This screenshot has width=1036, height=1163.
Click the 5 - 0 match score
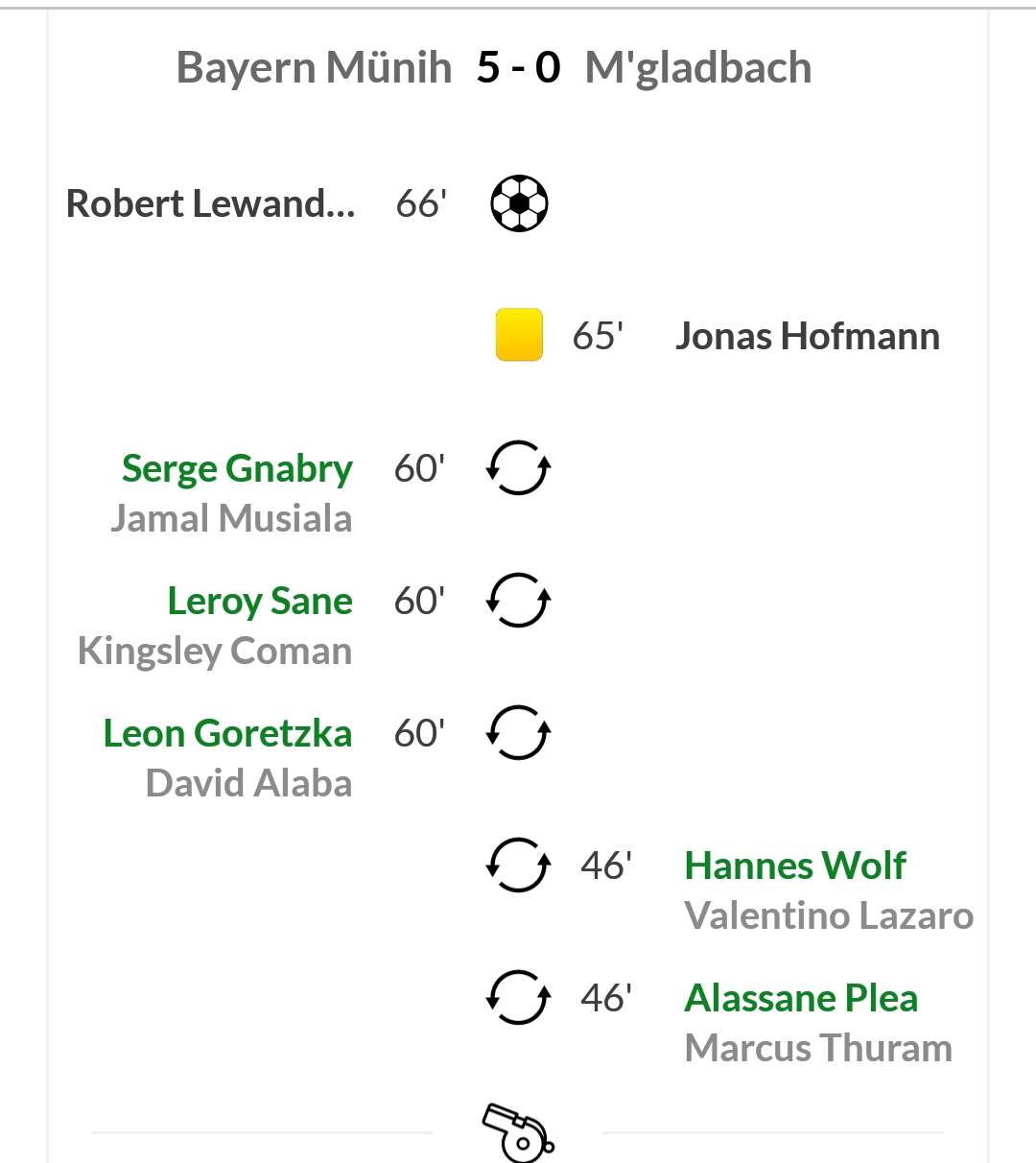click(518, 68)
